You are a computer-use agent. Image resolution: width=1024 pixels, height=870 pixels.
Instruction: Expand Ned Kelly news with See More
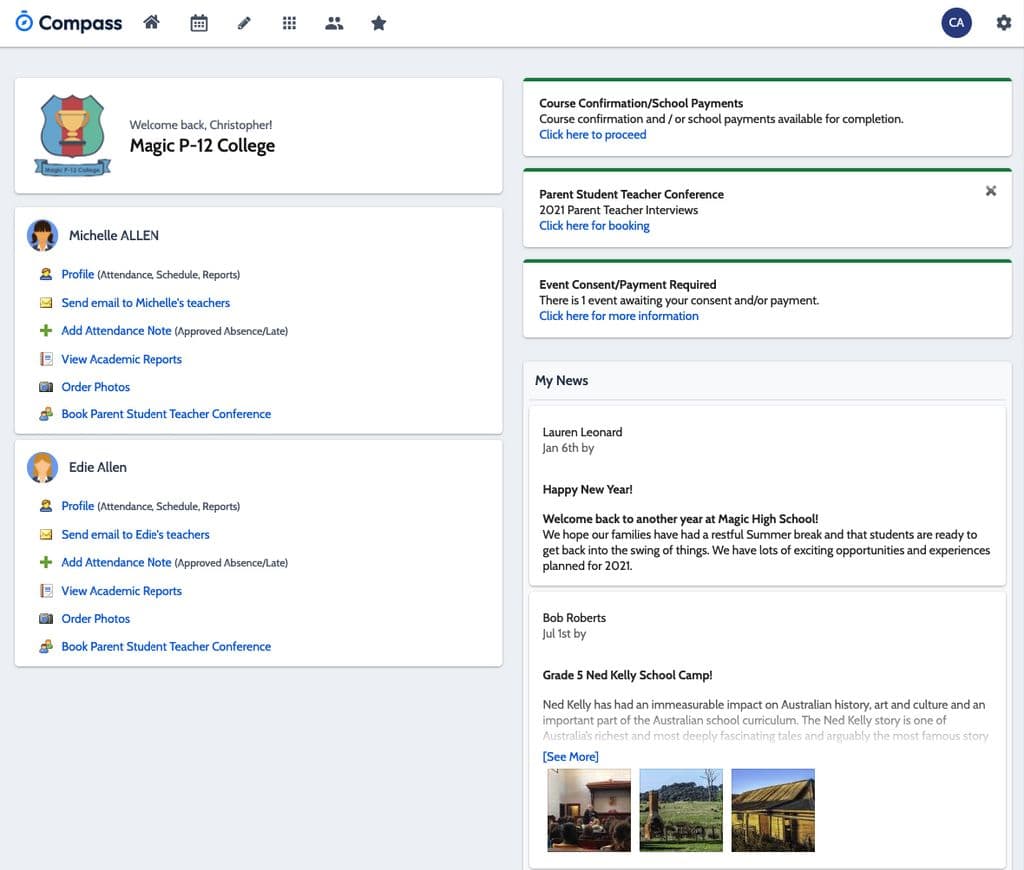coord(570,756)
